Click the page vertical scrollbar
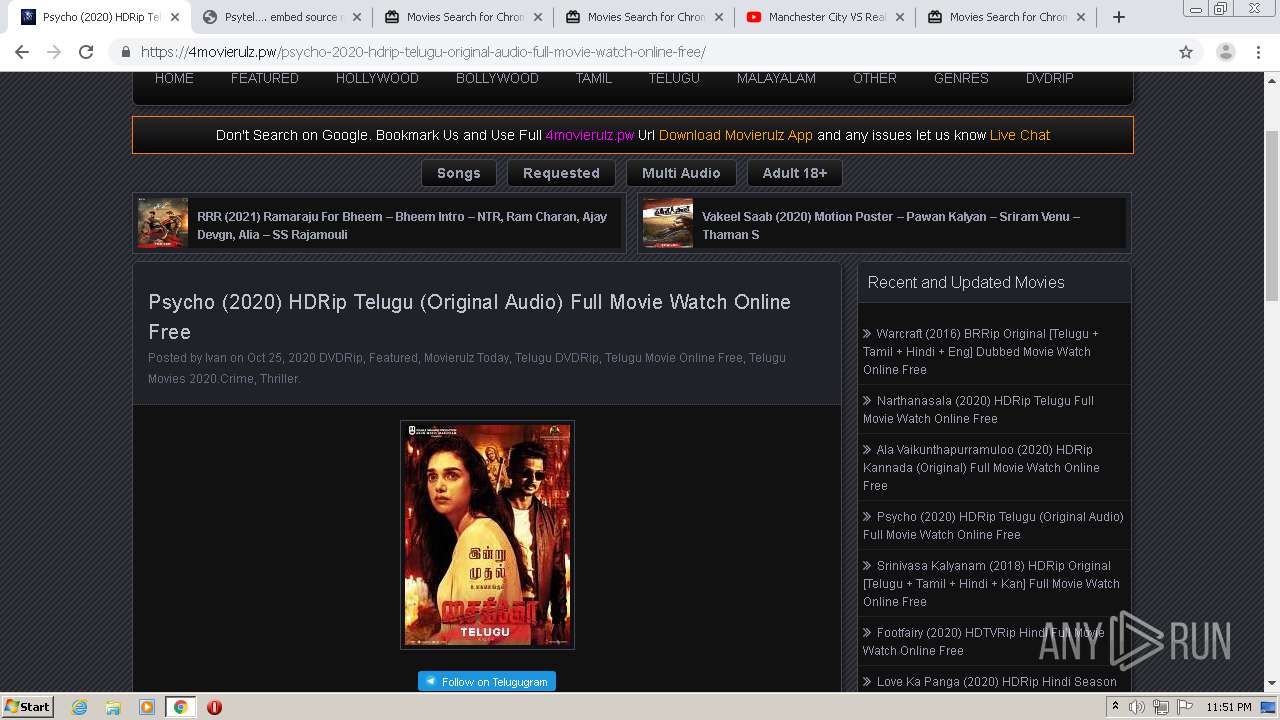1280x720 pixels. (1271, 215)
